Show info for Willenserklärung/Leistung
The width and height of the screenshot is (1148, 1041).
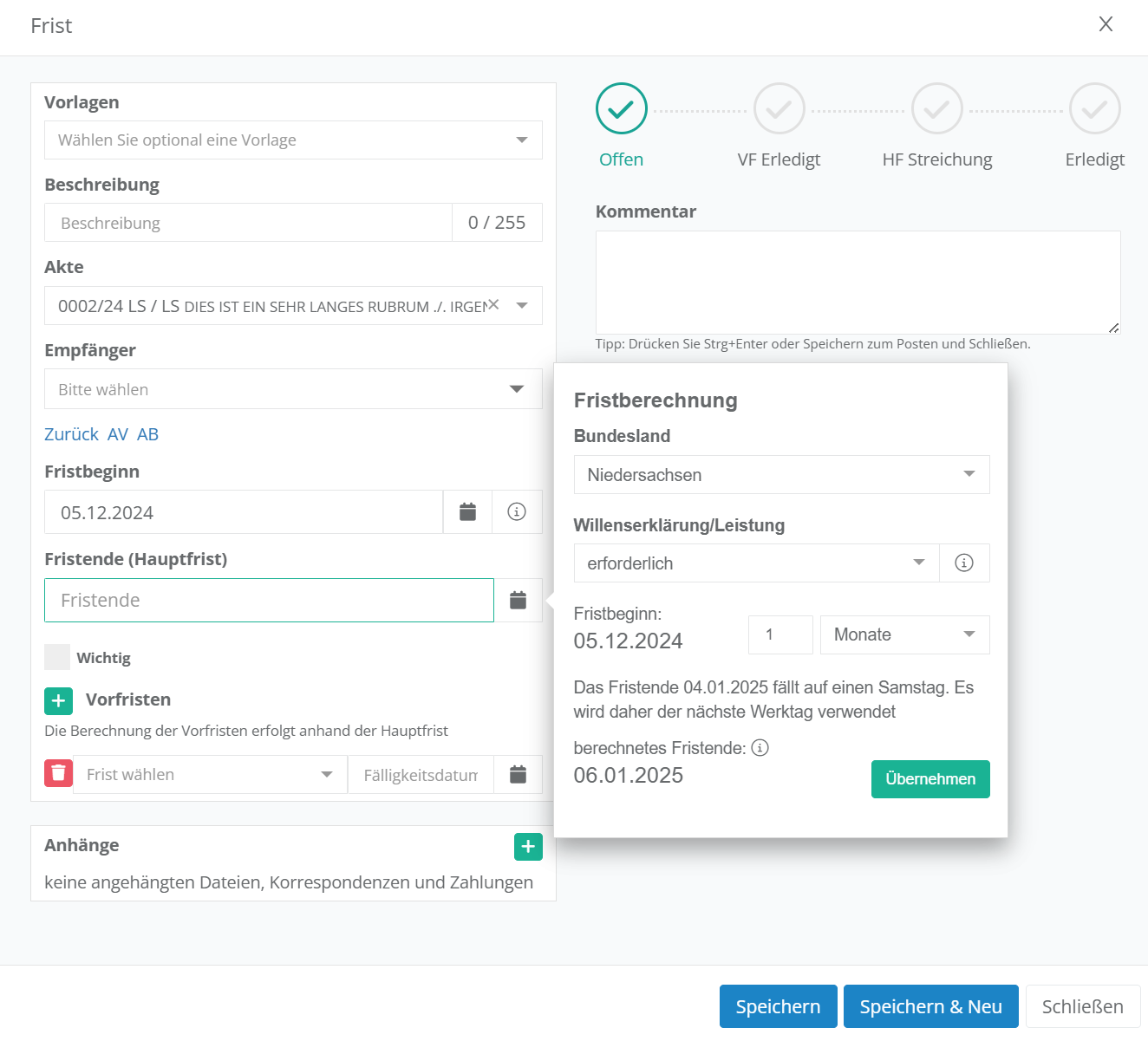(963, 563)
